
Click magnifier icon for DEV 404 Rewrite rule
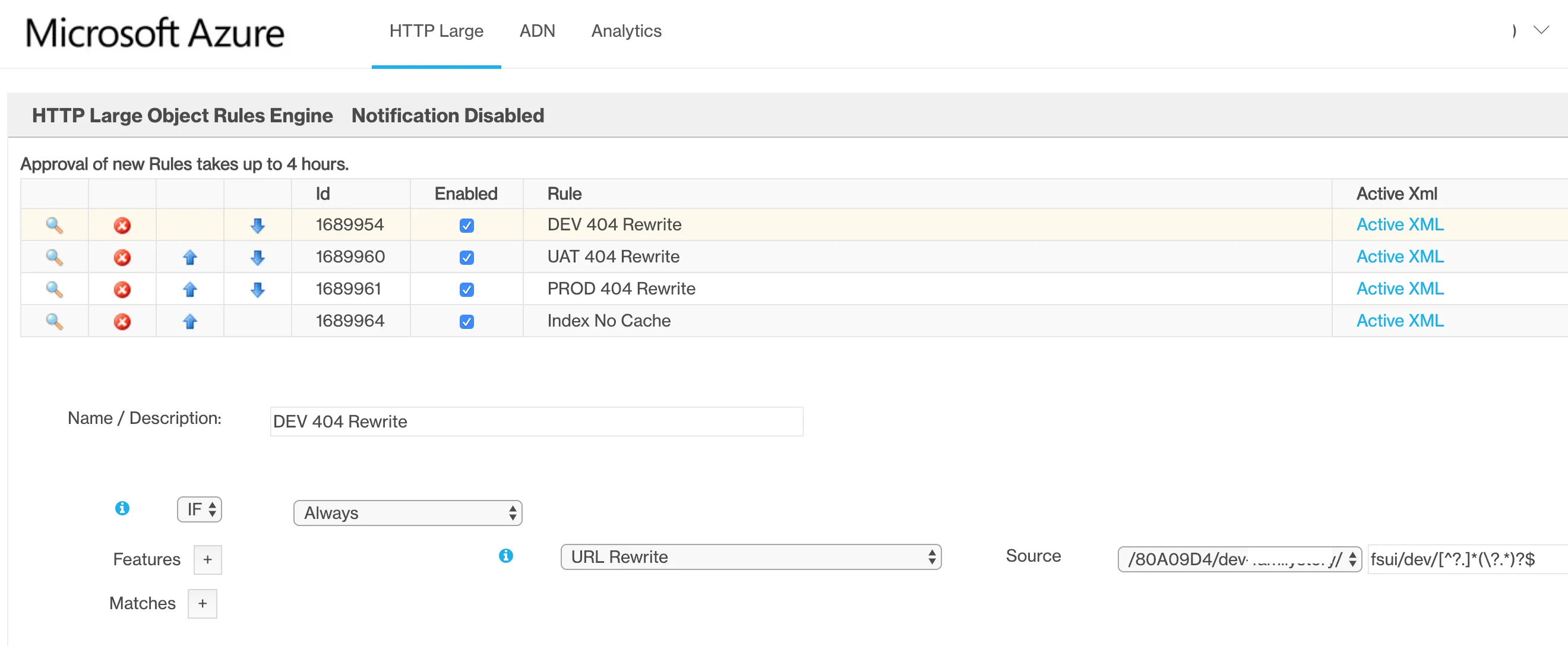click(x=54, y=225)
